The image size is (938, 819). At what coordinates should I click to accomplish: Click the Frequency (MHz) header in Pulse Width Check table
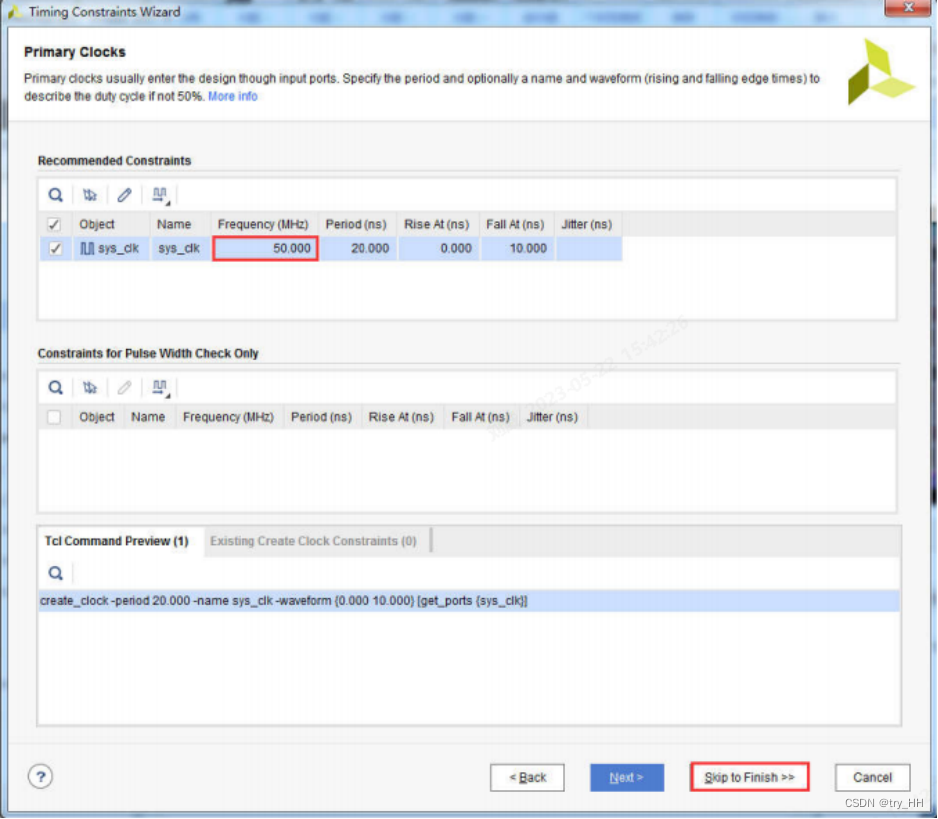point(229,417)
